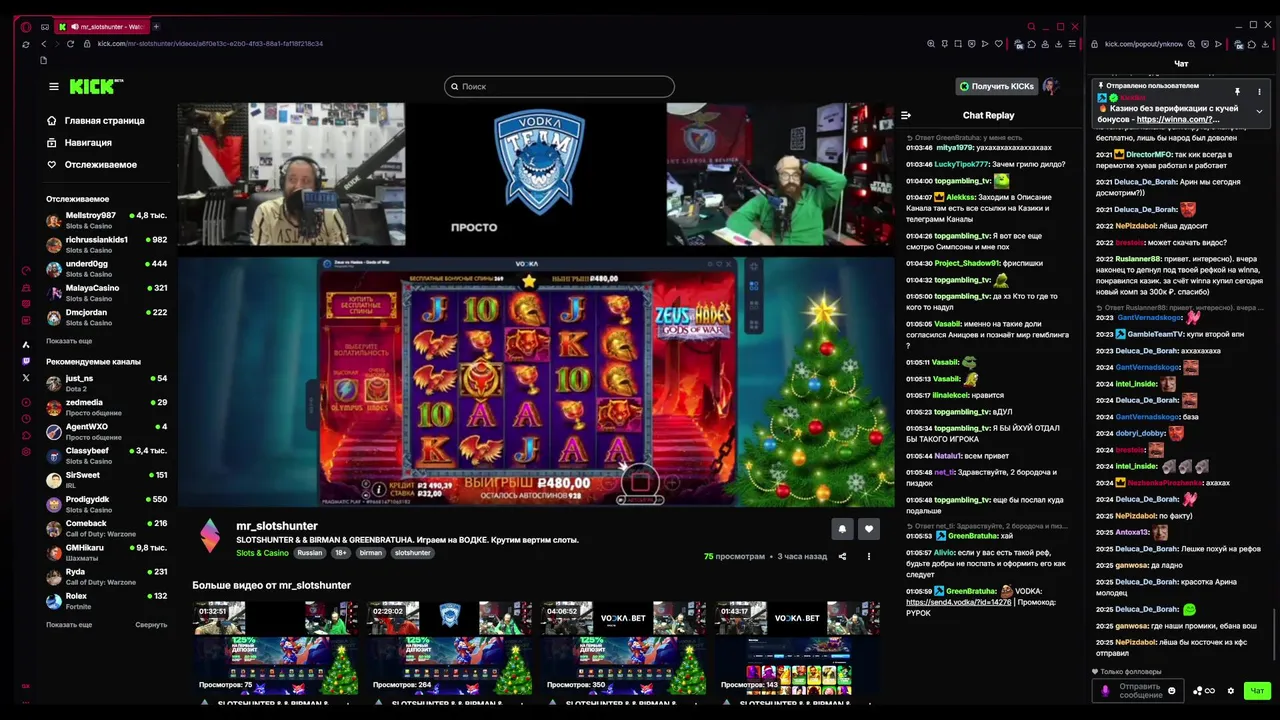This screenshot has height=720, width=1280.
Task: Open Opera downloads icon in main window
Action: click(x=1059, y=44)
